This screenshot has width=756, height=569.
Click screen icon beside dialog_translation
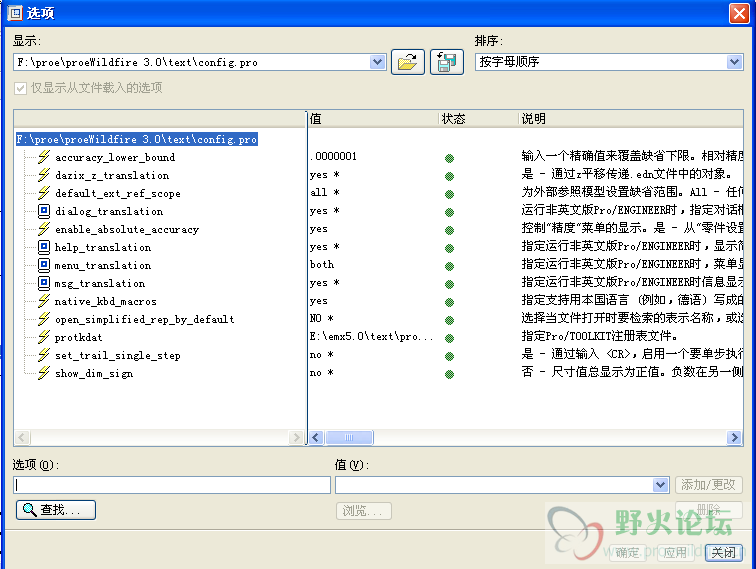pos(44,211)
